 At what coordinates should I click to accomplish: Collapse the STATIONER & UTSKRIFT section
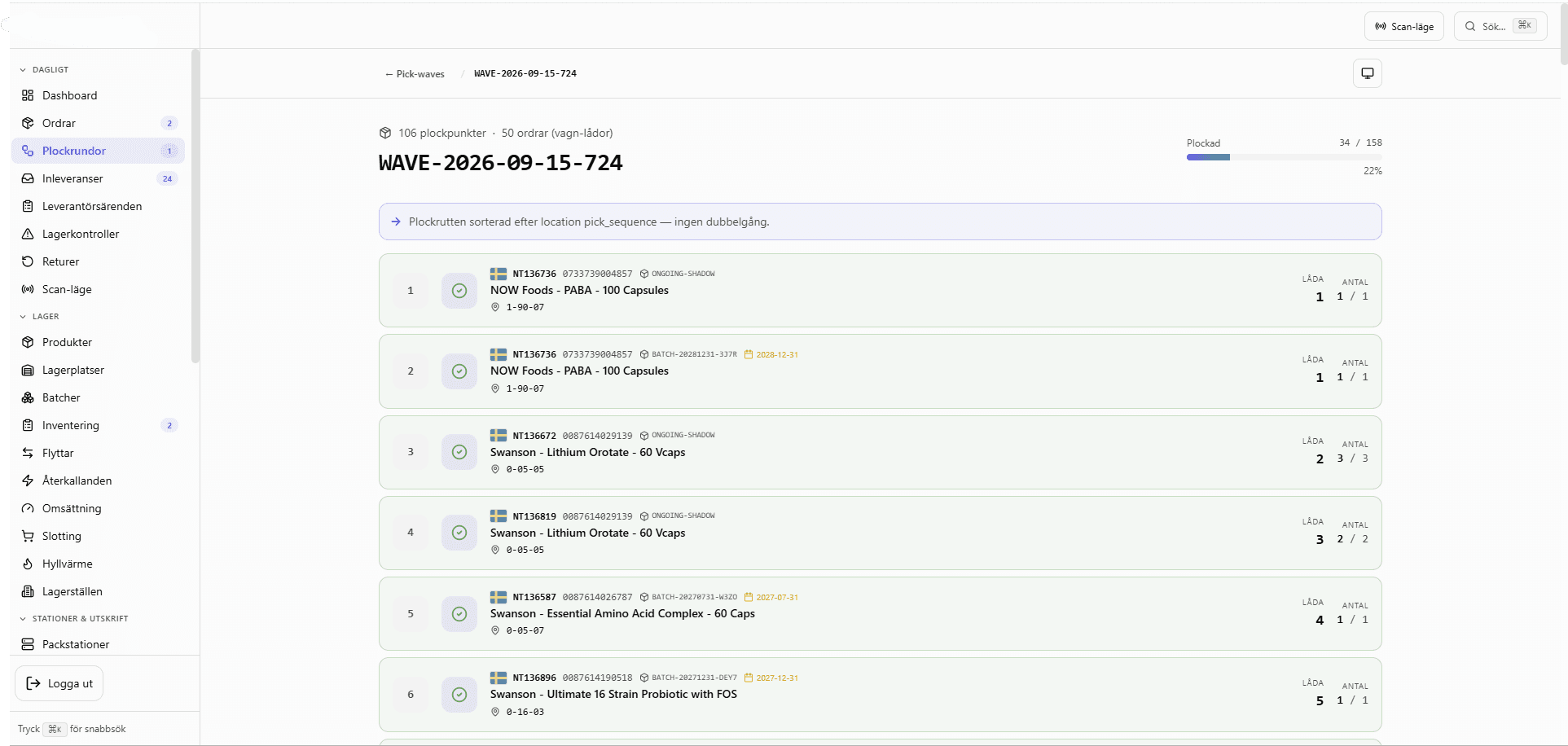pyautogui.click(x=73, y=619)
